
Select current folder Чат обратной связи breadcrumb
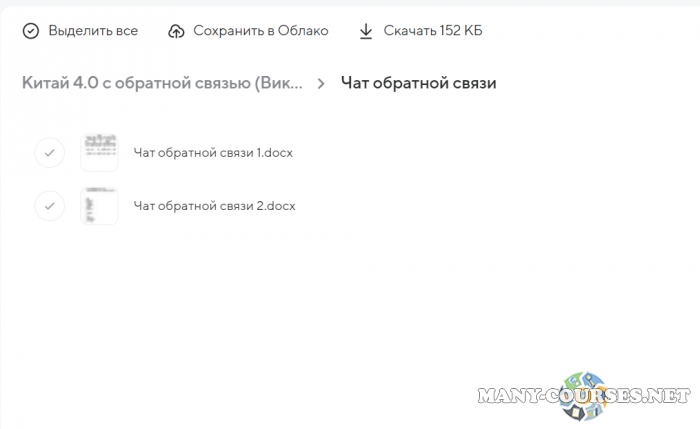click(418, 83)
